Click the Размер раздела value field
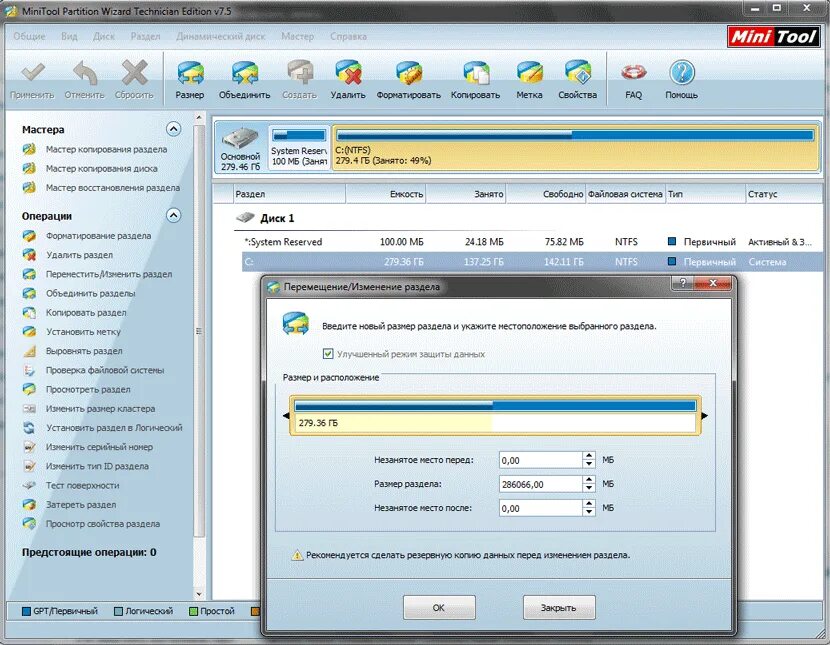 [540, 484]
